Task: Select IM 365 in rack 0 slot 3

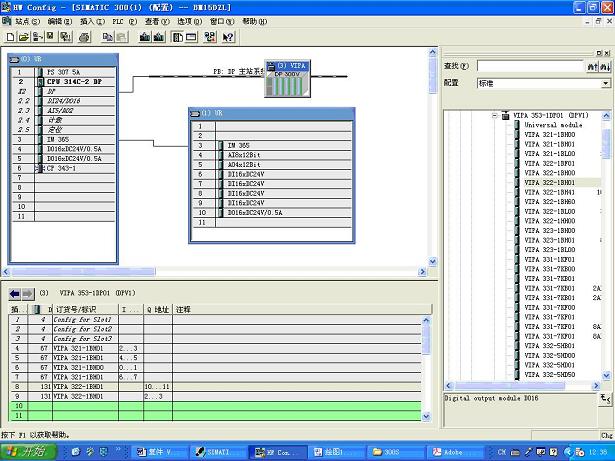Action: (x=64, y=139)
